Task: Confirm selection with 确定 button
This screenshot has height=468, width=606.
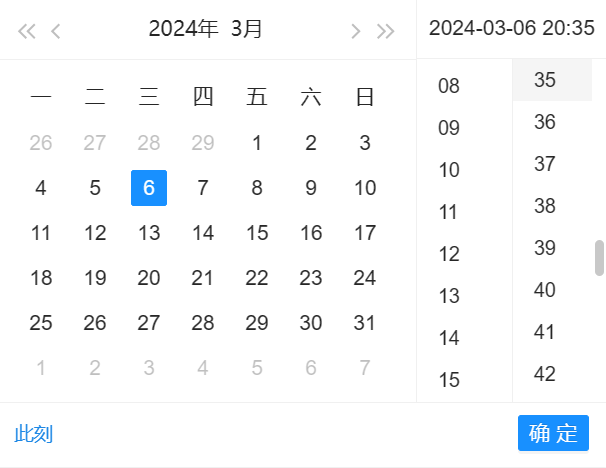Action: pos(553,433)
